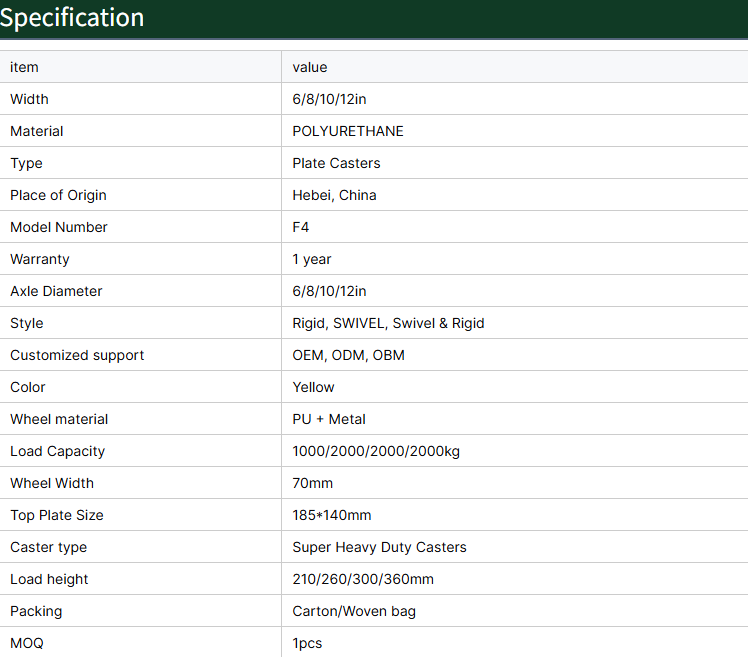Click the Load Capacity 1000/2000/2000/2000kg value
This screenshot has width=748, height=657.
click(376, 451)
